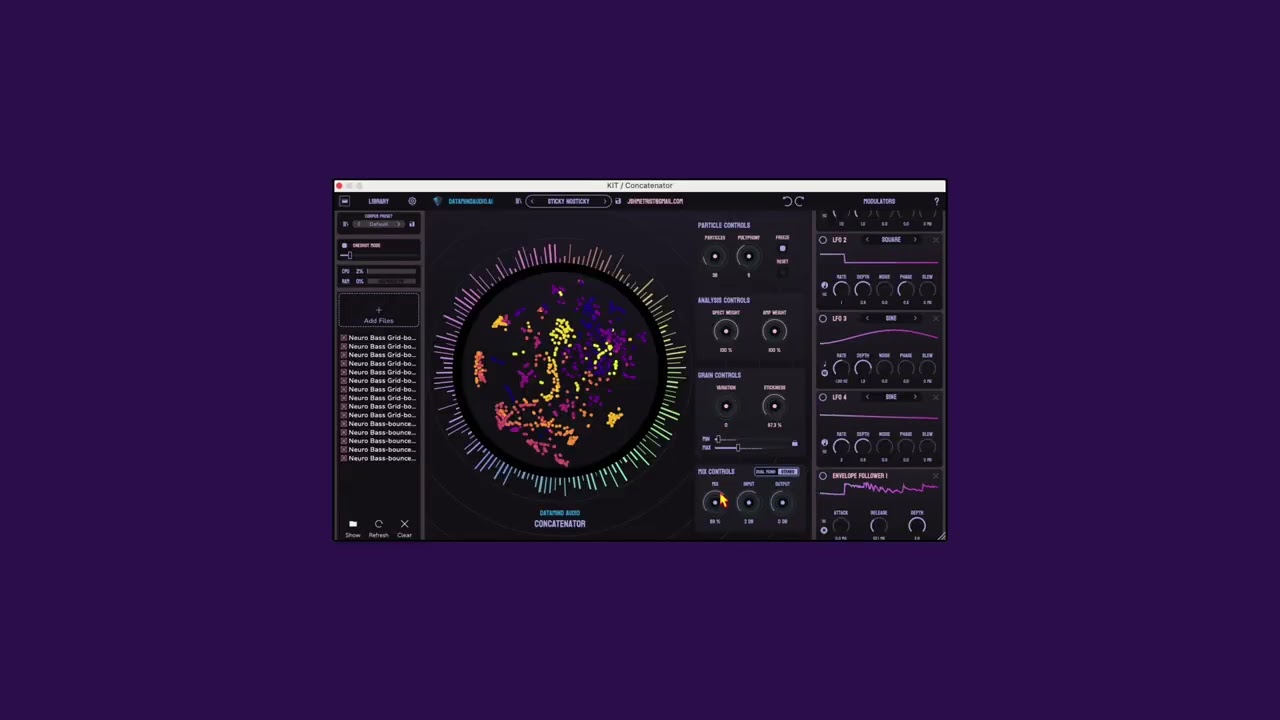Enable the Envelope Follower 1 power circle
The height and width of the screenshot is (720, 1280).
tap(823, 476)
